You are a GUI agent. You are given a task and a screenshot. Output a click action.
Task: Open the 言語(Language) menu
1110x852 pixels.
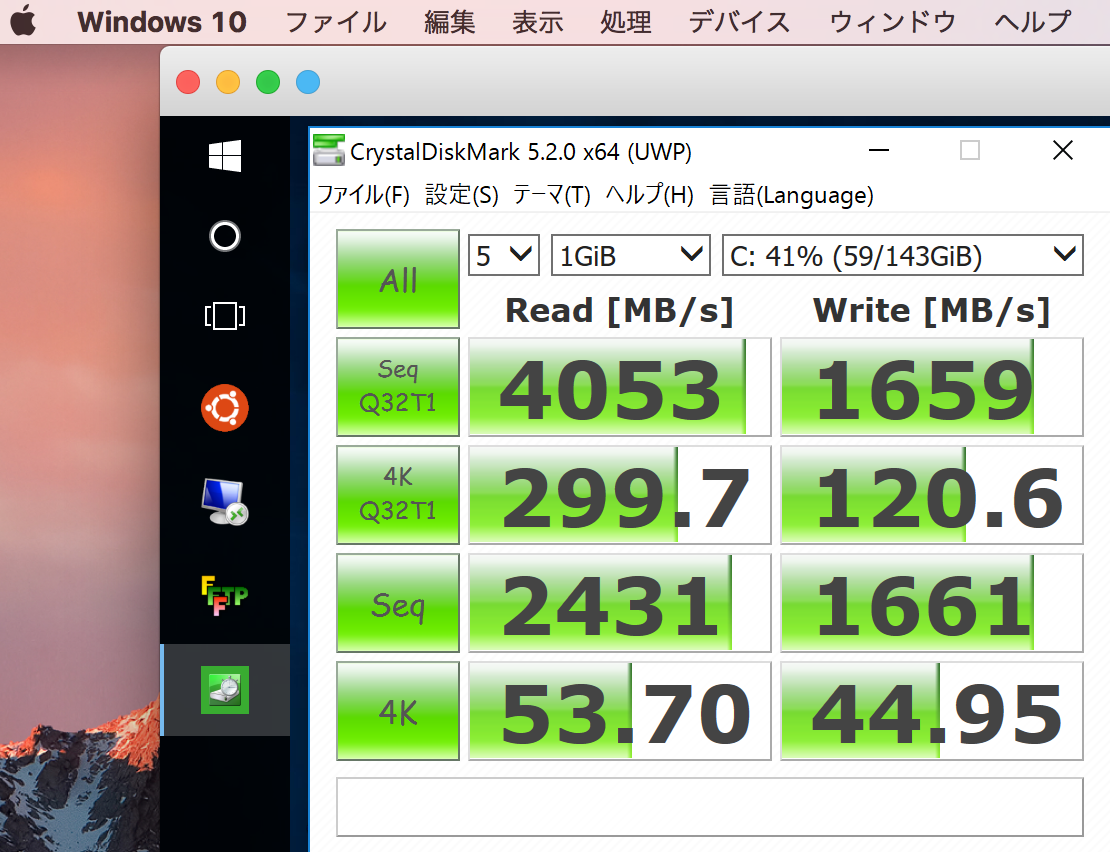(791, 195)
